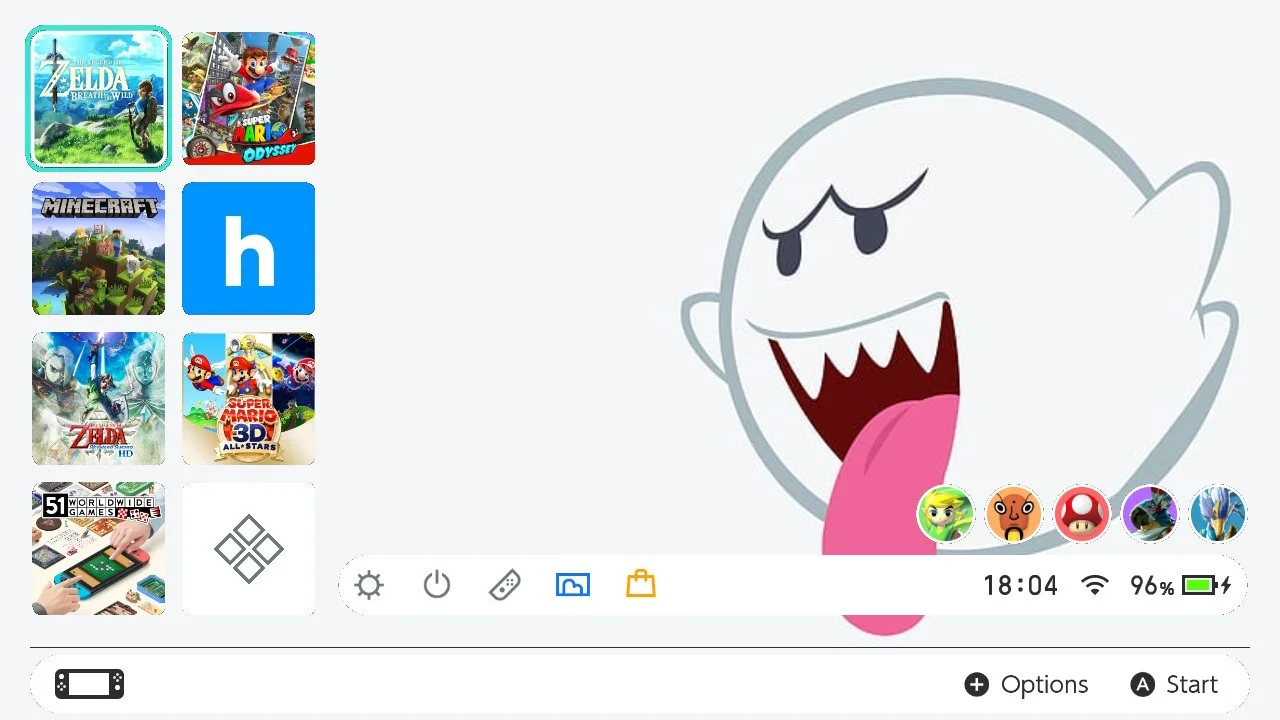This screenshot has width=1280, height=720.
Task: Launch Zelda Breath of the Wild
Action: click(98, 98)
